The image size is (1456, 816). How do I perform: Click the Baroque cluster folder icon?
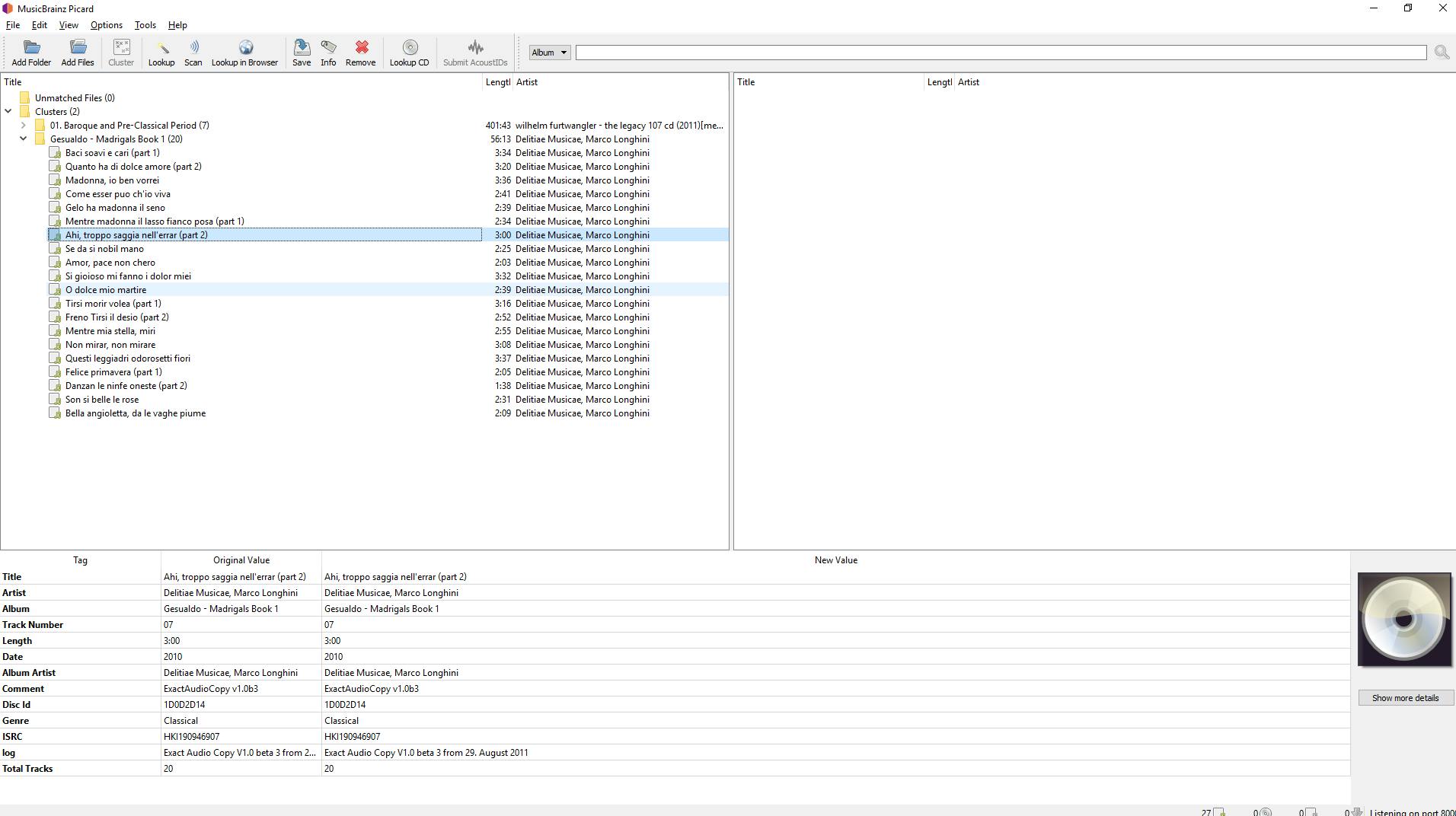[40, 125]
